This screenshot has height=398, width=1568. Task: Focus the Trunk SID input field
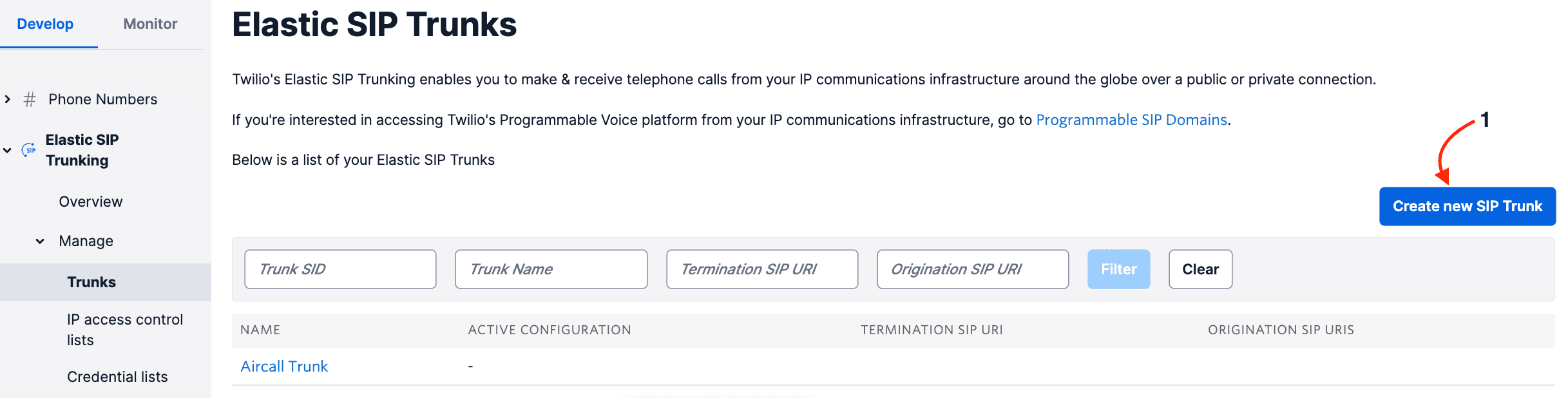click(340, 269)
